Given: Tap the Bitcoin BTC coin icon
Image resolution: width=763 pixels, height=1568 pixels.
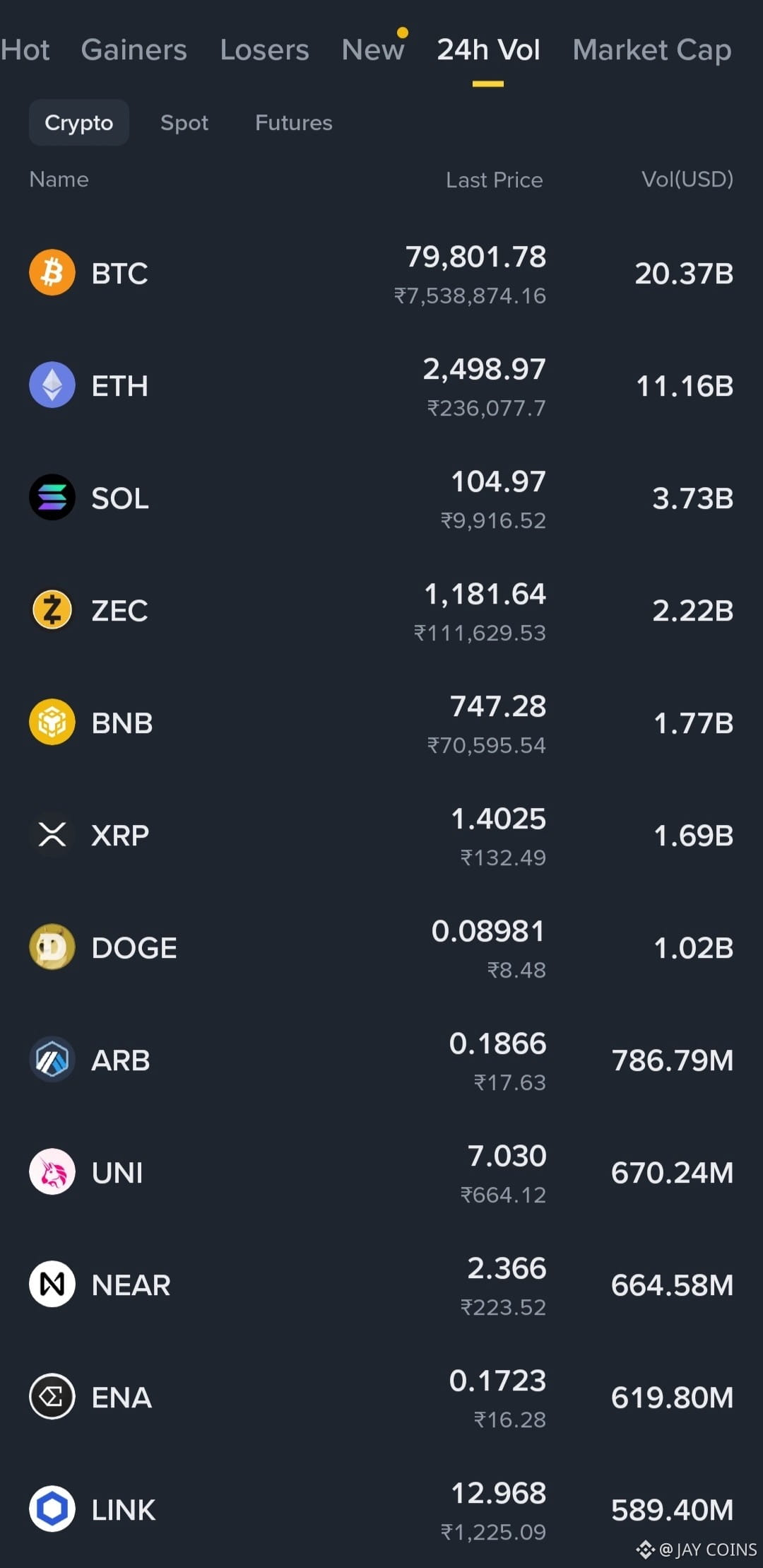Looking at the screenshot, I should (52, 272).
